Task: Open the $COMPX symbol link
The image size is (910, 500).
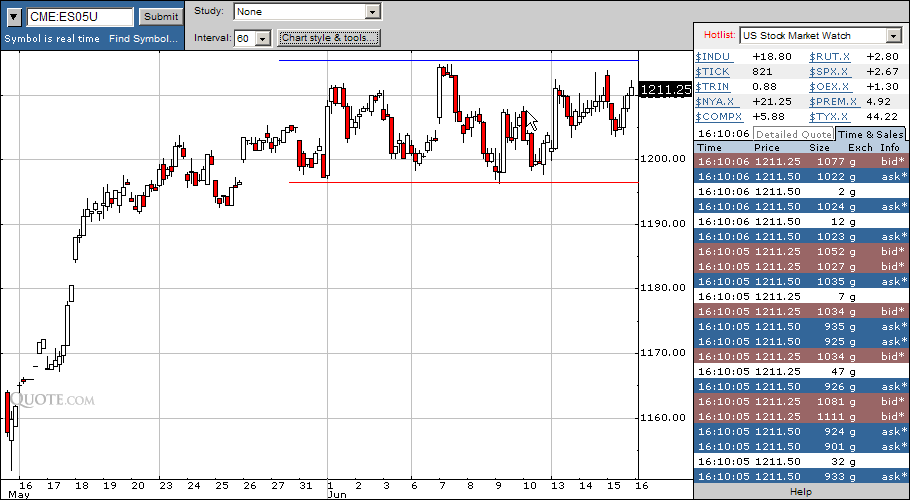Action: (718, 116)
